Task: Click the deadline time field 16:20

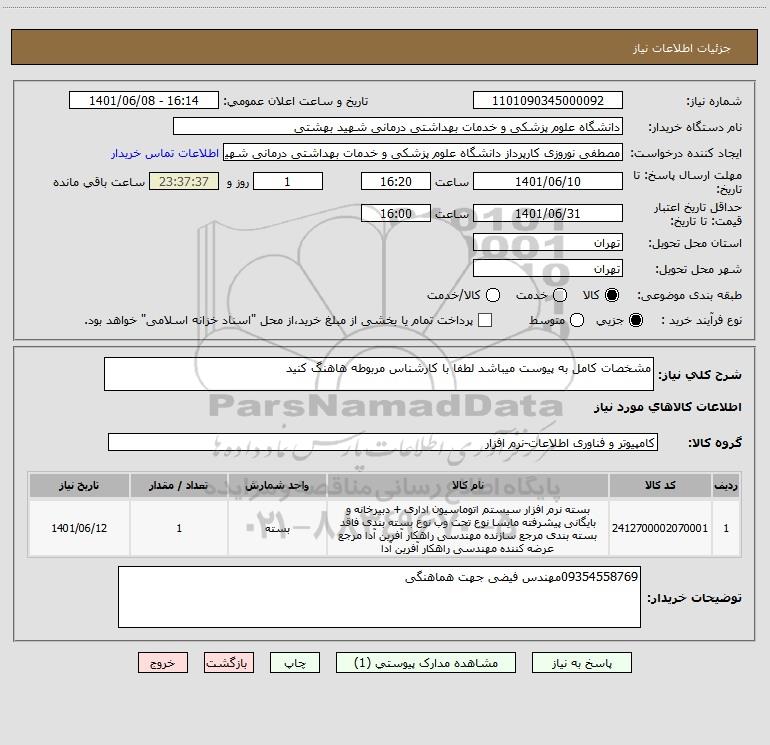Action: [396, 181]
